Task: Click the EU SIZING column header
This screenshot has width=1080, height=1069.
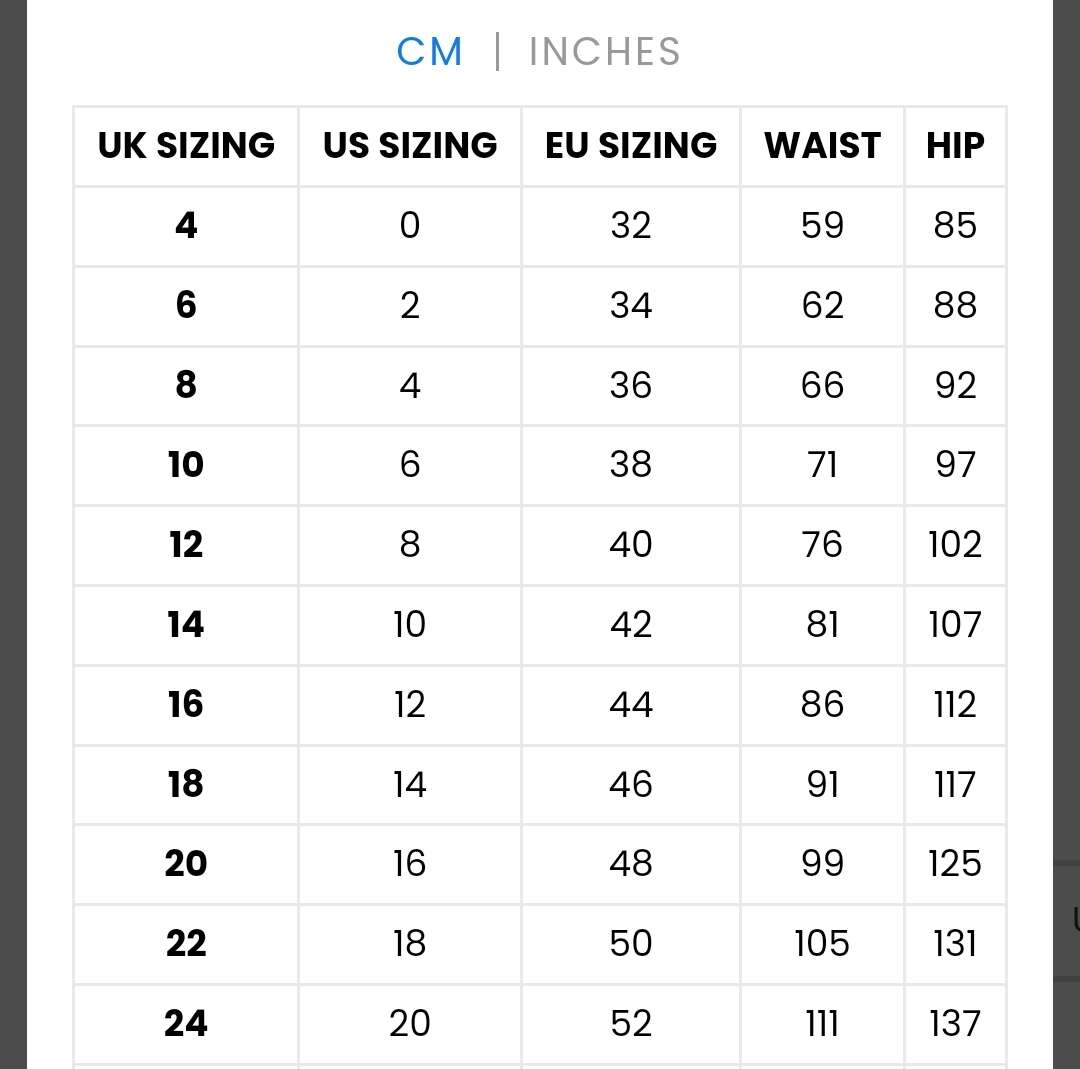Action: click(631, 146)
